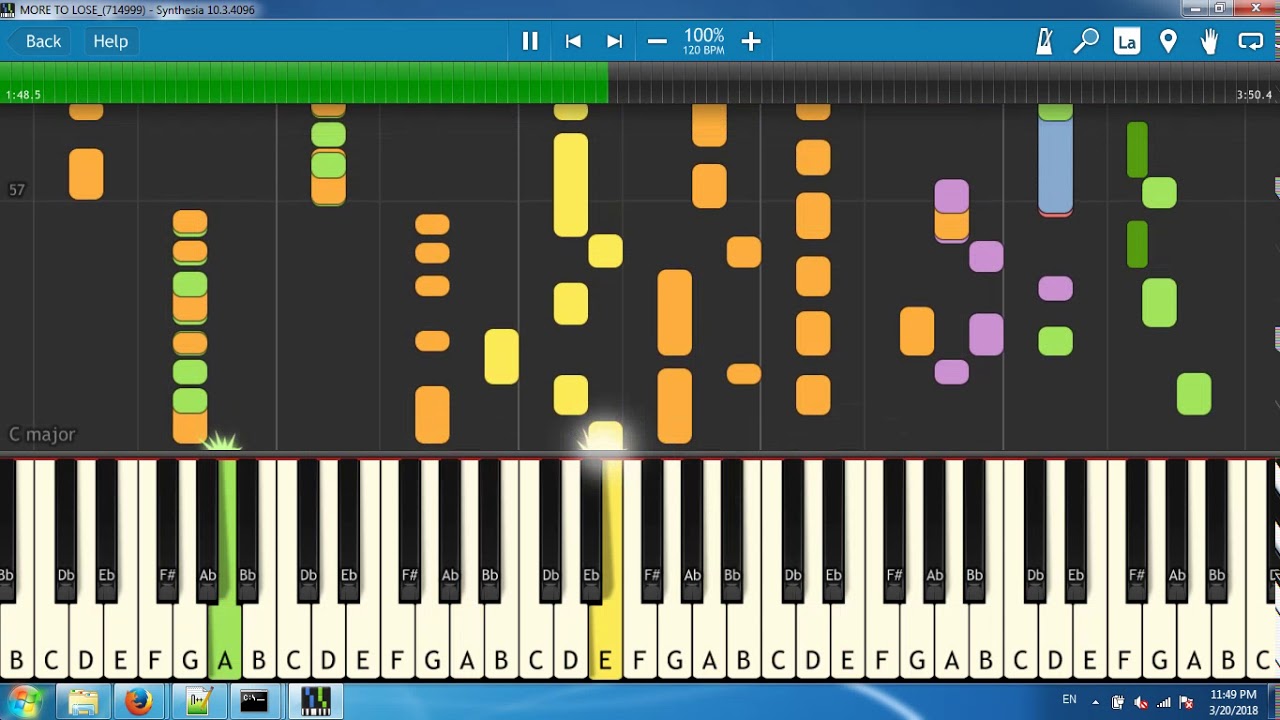This screenshot has width=1280, height=720.
Task: Click the 1:48.5 elapsed time label
Action: coord(23,95)
